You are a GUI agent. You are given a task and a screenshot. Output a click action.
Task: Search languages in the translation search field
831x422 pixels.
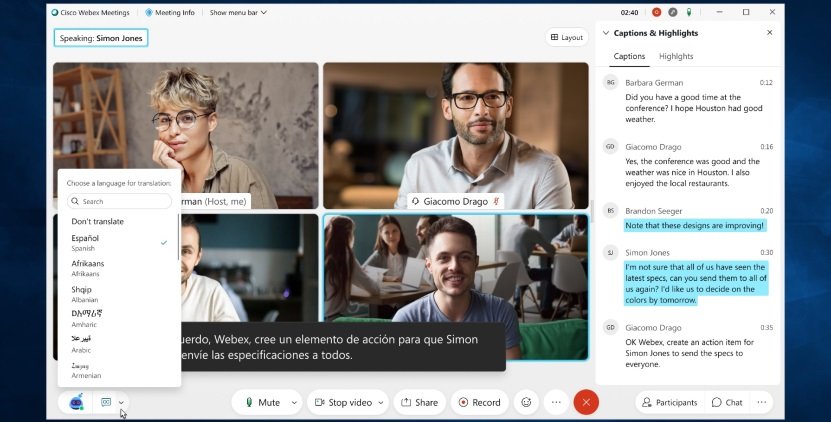[x=119, y=201]
